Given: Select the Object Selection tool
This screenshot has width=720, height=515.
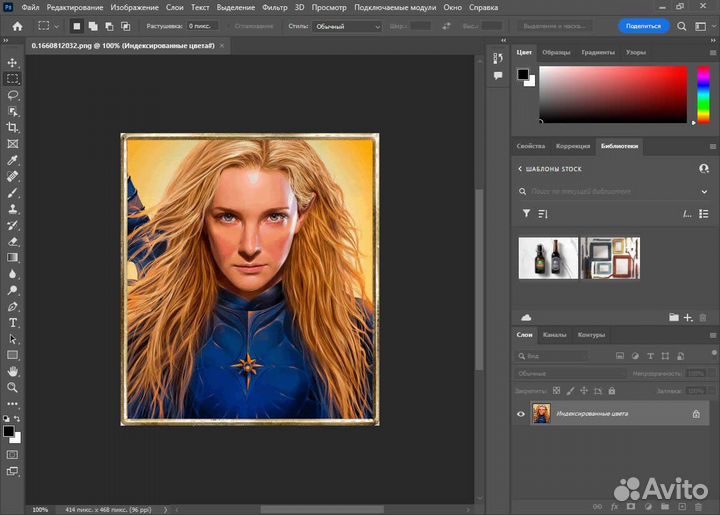Looking at the screenshot, I should click(x=12, y=111).
